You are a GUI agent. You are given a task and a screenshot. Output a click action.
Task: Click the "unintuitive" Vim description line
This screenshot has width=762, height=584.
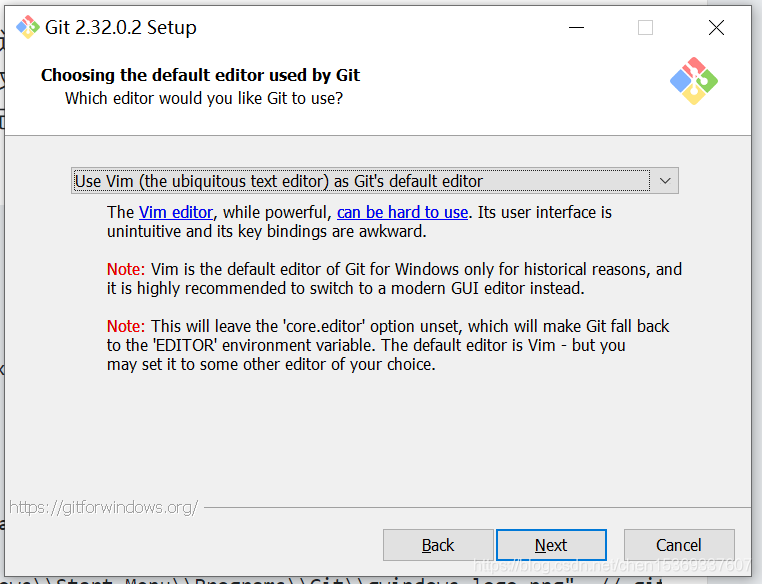[x=266, y=231]
